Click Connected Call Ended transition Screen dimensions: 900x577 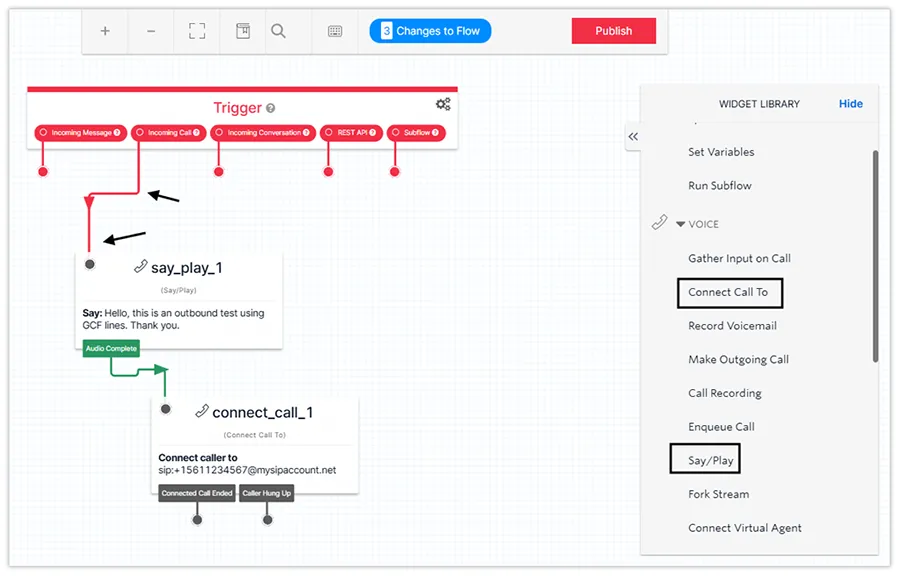click(197, 493)
